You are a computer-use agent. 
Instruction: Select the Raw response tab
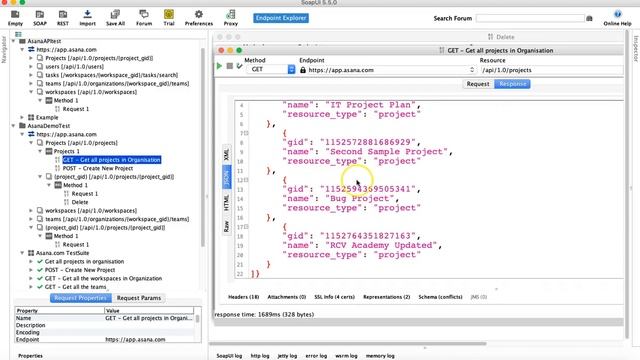[227, 226]
